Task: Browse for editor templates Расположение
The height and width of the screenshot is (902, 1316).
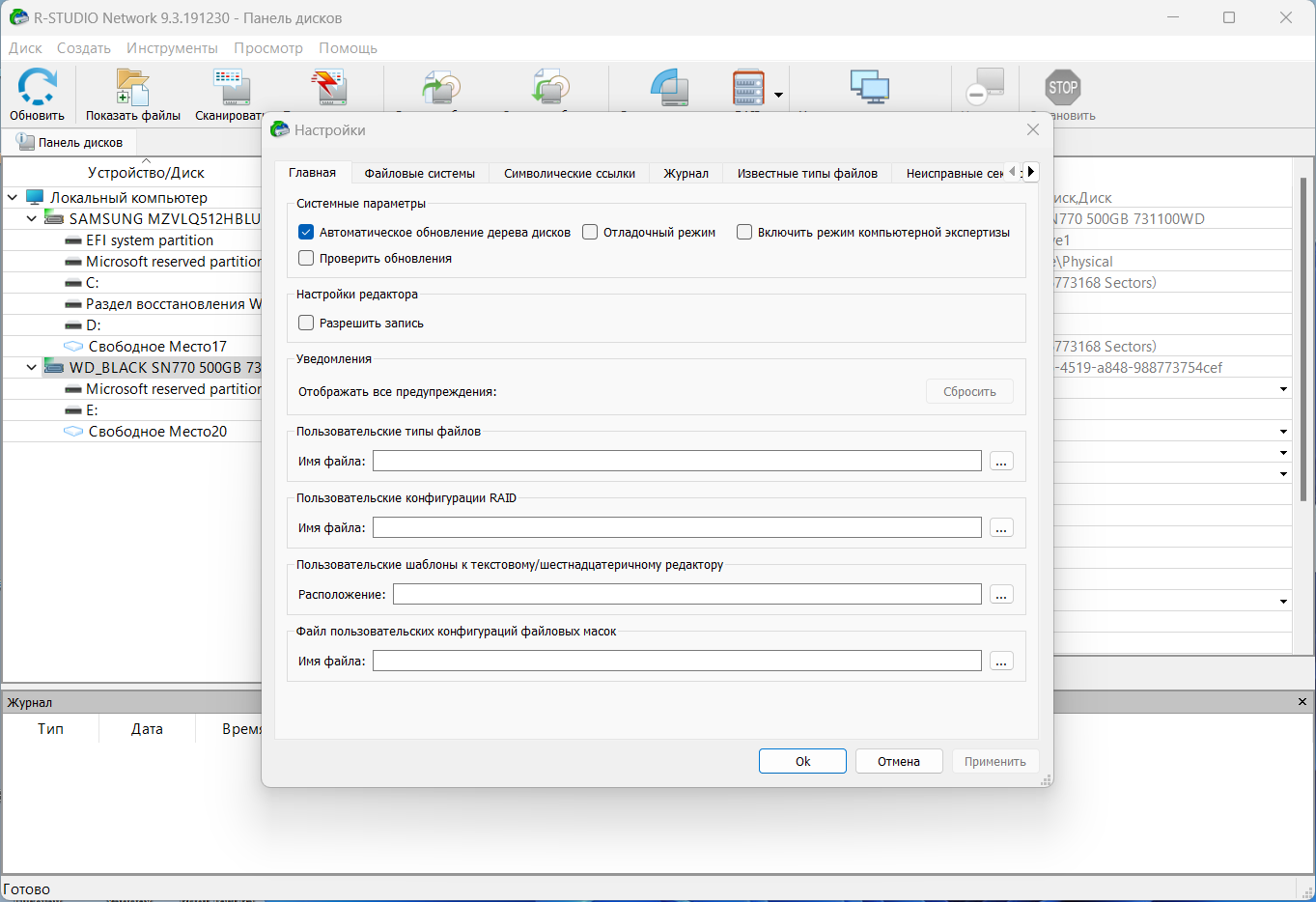Action: (1001, 594)
